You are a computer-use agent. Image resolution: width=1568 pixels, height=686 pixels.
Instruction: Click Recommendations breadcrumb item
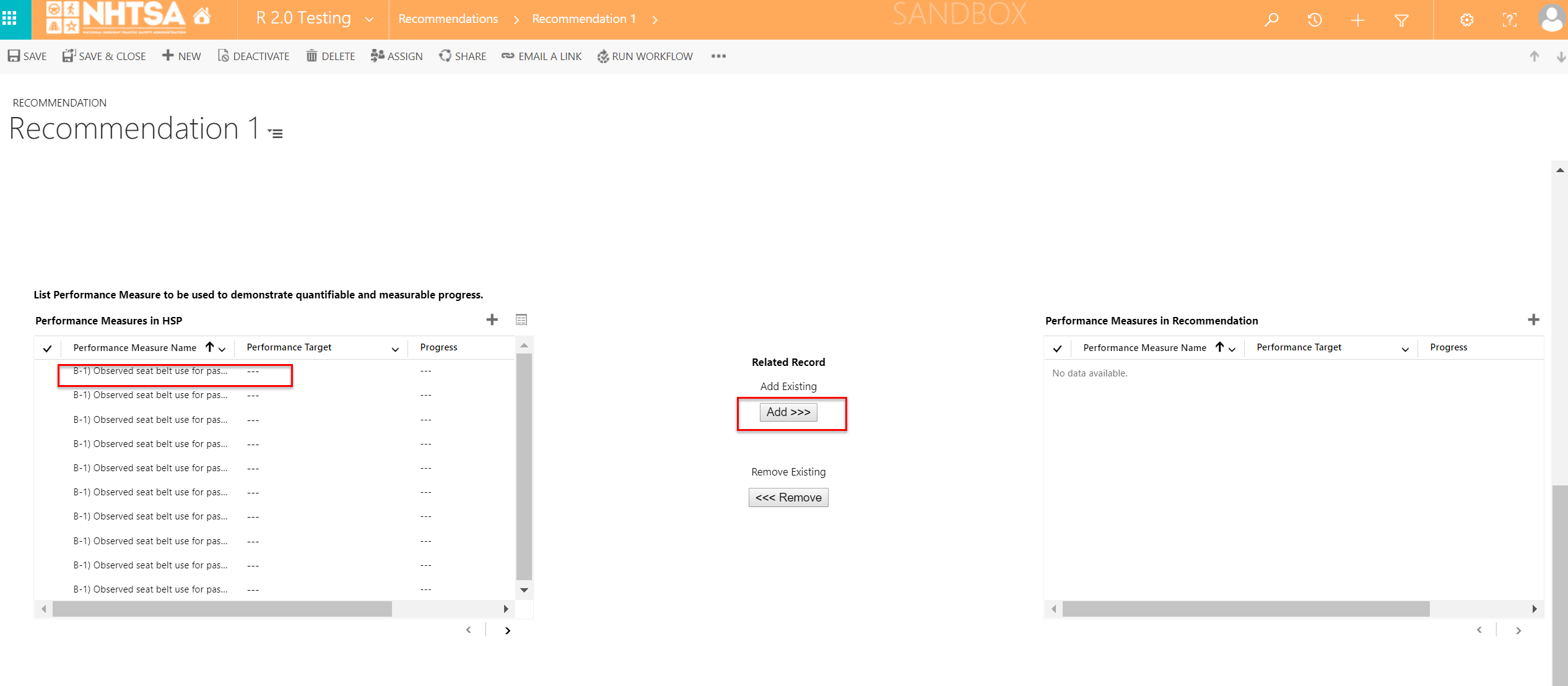448,19
